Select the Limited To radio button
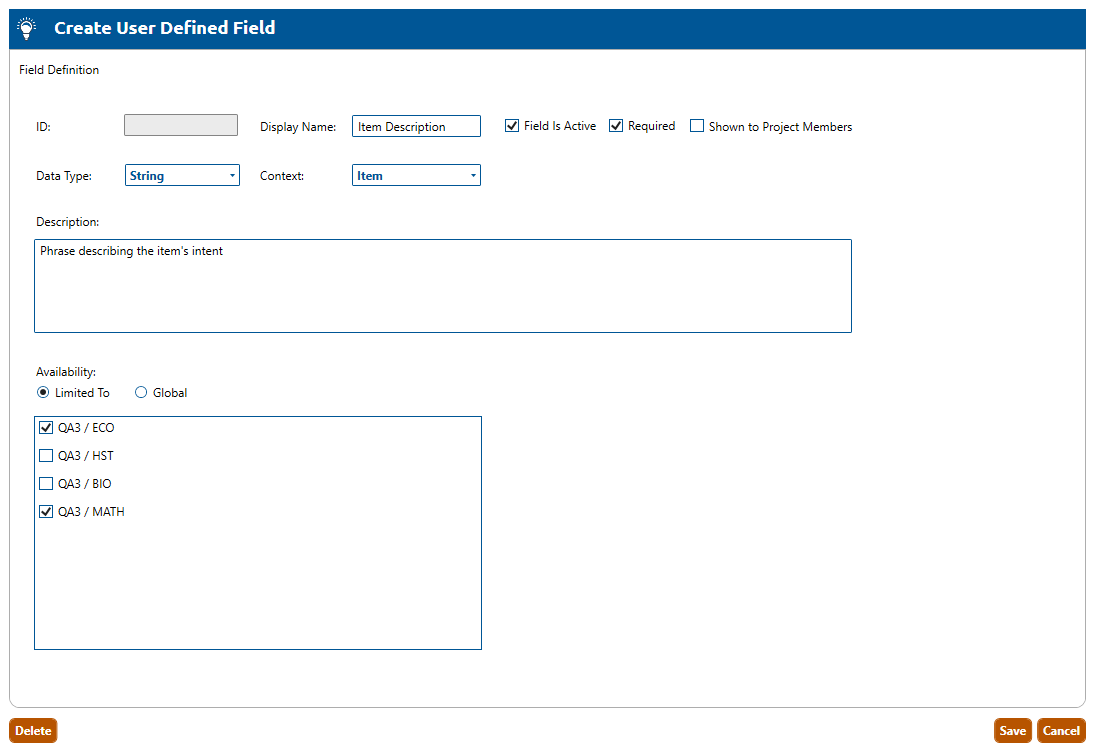This screenshot has height=751, width=1095. [43, 393]
